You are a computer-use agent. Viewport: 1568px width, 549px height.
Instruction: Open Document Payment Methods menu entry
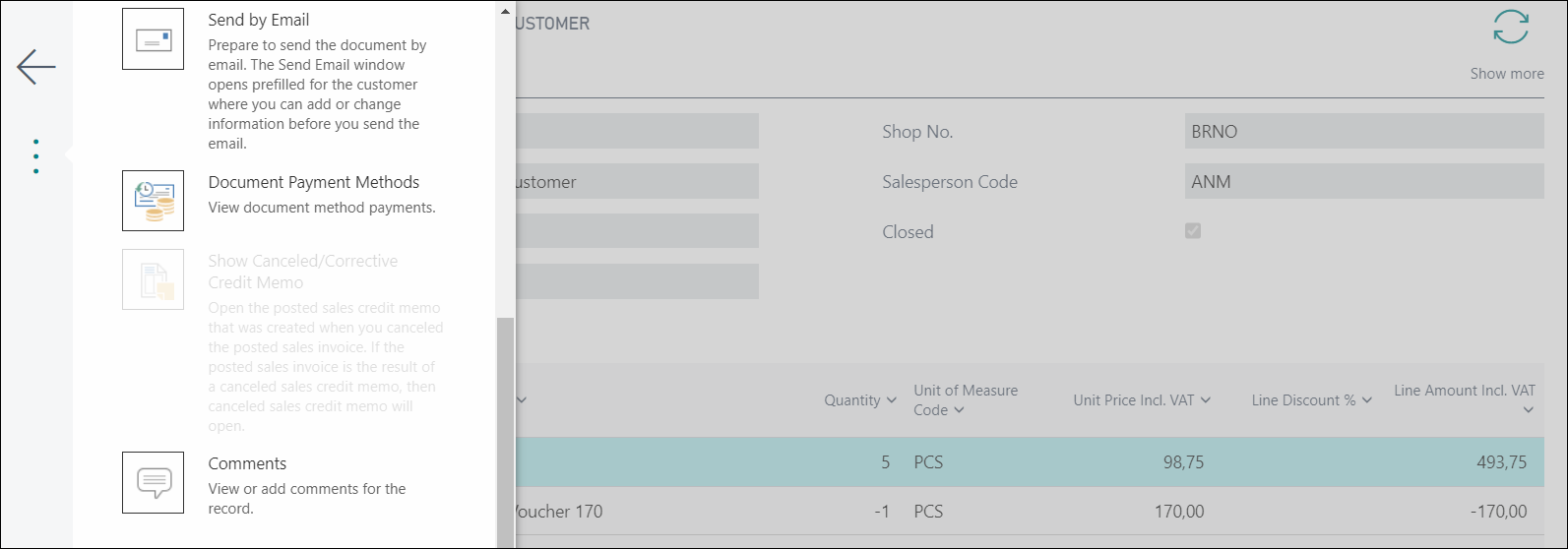click(313, 182)
